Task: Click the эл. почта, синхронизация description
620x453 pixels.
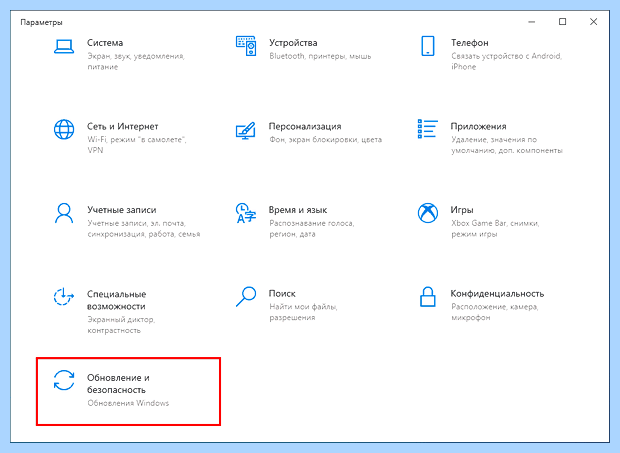Action: coord(144,228)
